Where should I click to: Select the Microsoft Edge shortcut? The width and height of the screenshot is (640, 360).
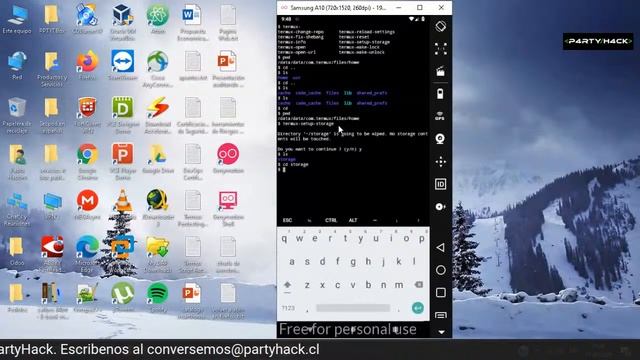(x=87, y=254)
